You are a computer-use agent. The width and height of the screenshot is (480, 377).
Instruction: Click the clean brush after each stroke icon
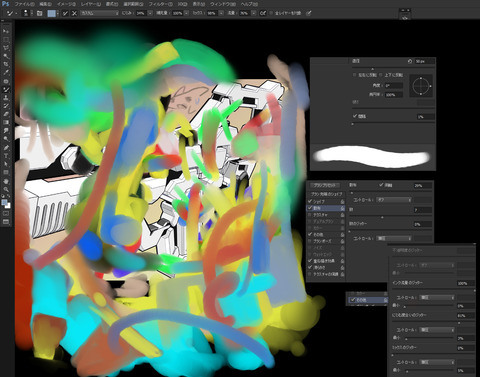pos(74,13)
